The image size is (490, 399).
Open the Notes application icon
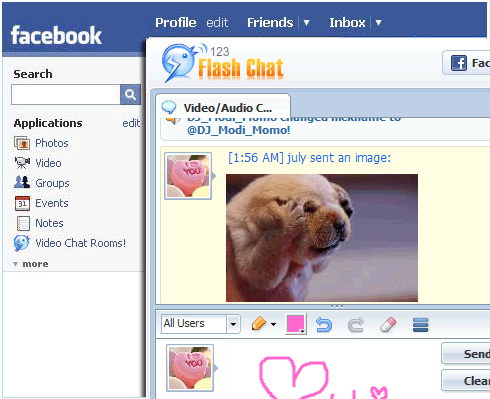[x=23, y=223]
